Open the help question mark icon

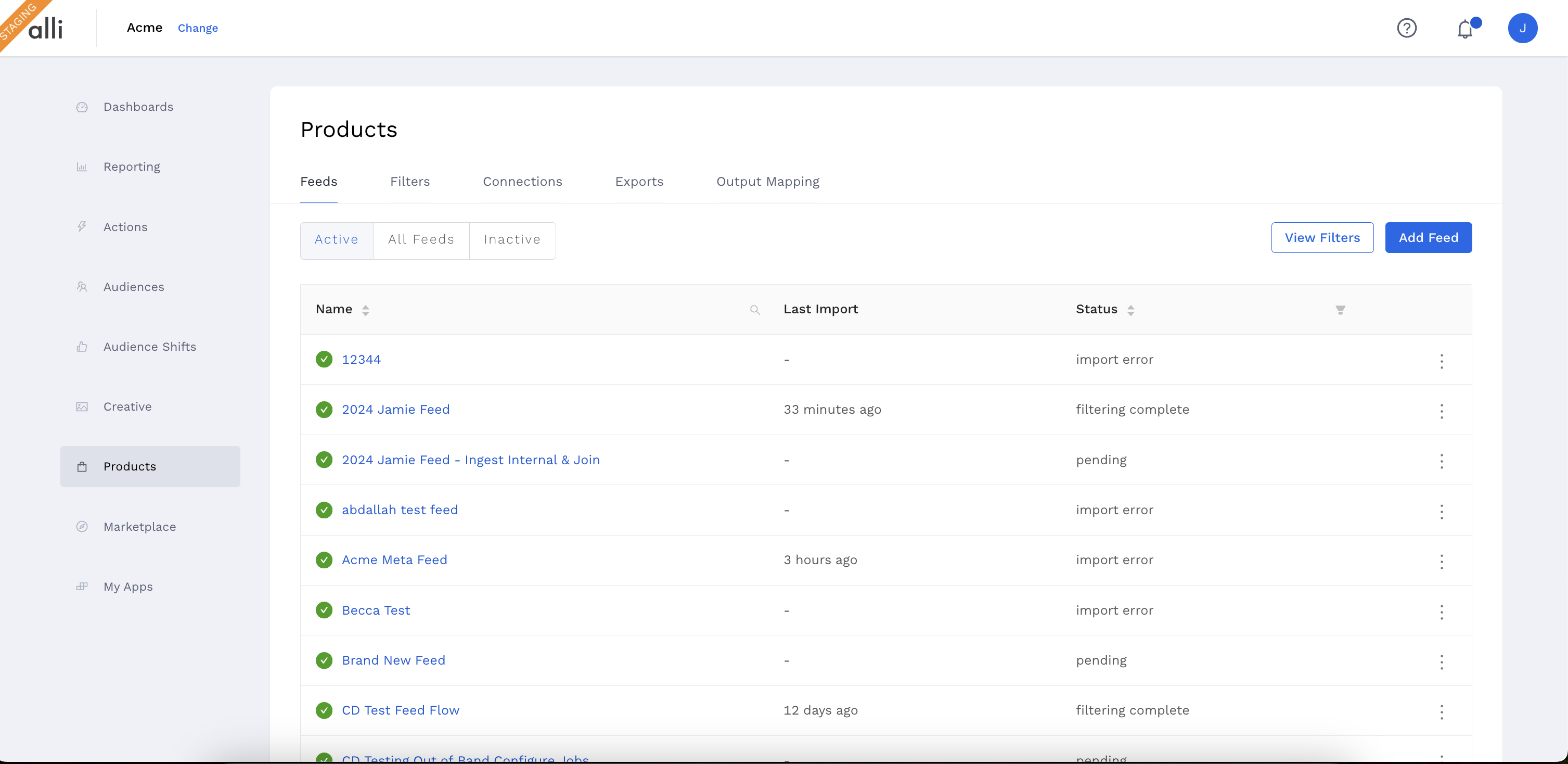click(1407, 28)
